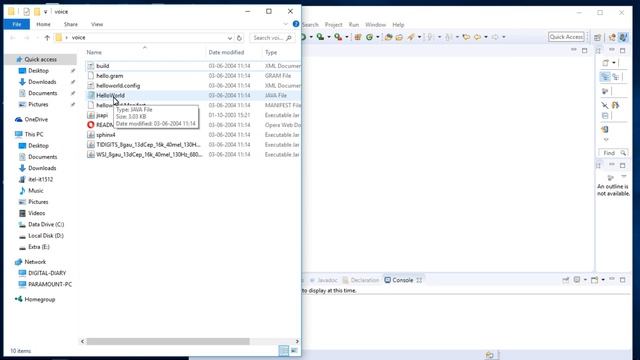Click the Quick Access field in Eclipse
640x360 pixels.
click(566, 37)
